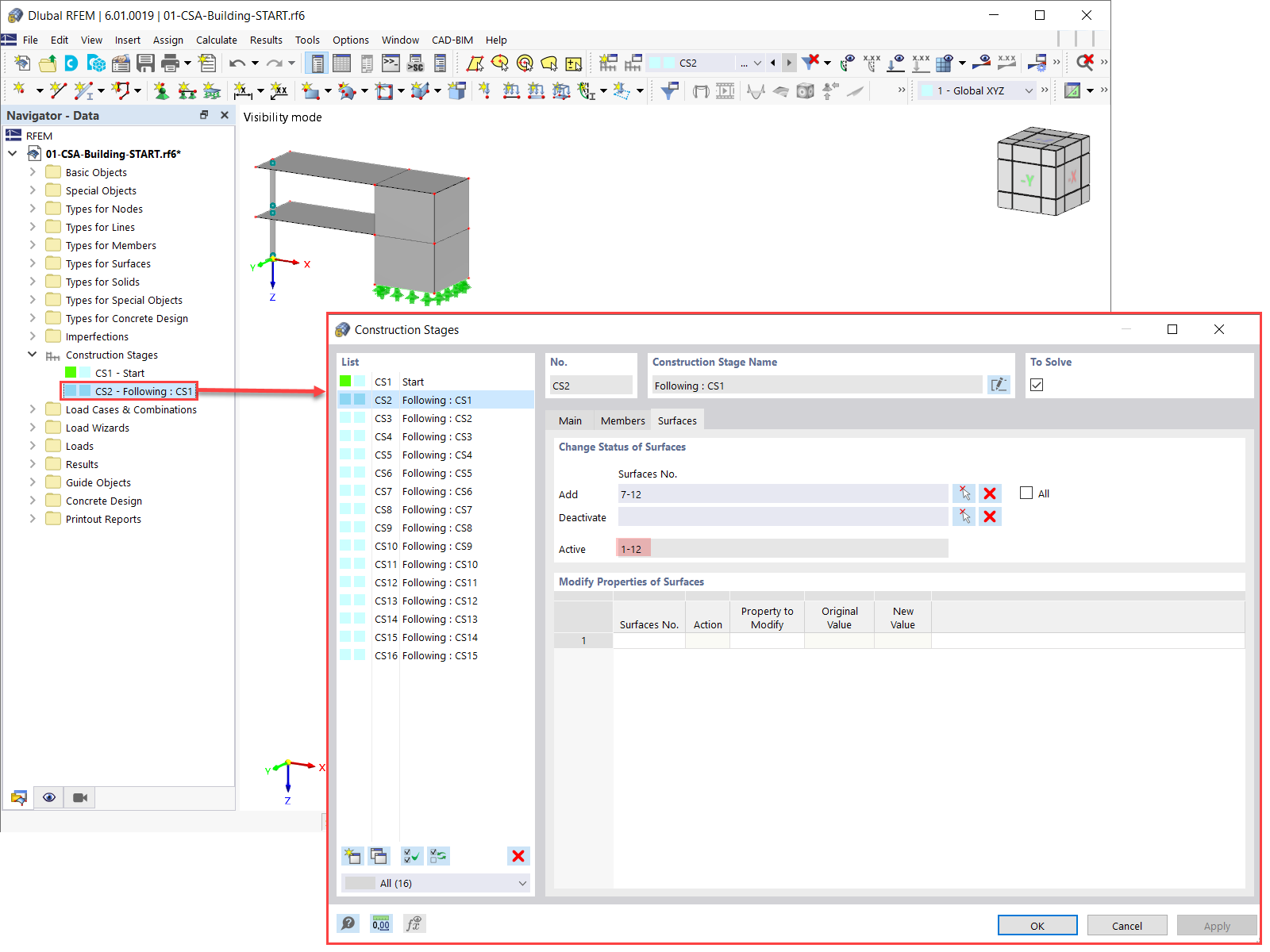Image resolution: width=1270 pixels, height=952 pixels.
Task: Collapse the 01-CSA-Building-START.rf6 root node
Action: click(13, 153)
